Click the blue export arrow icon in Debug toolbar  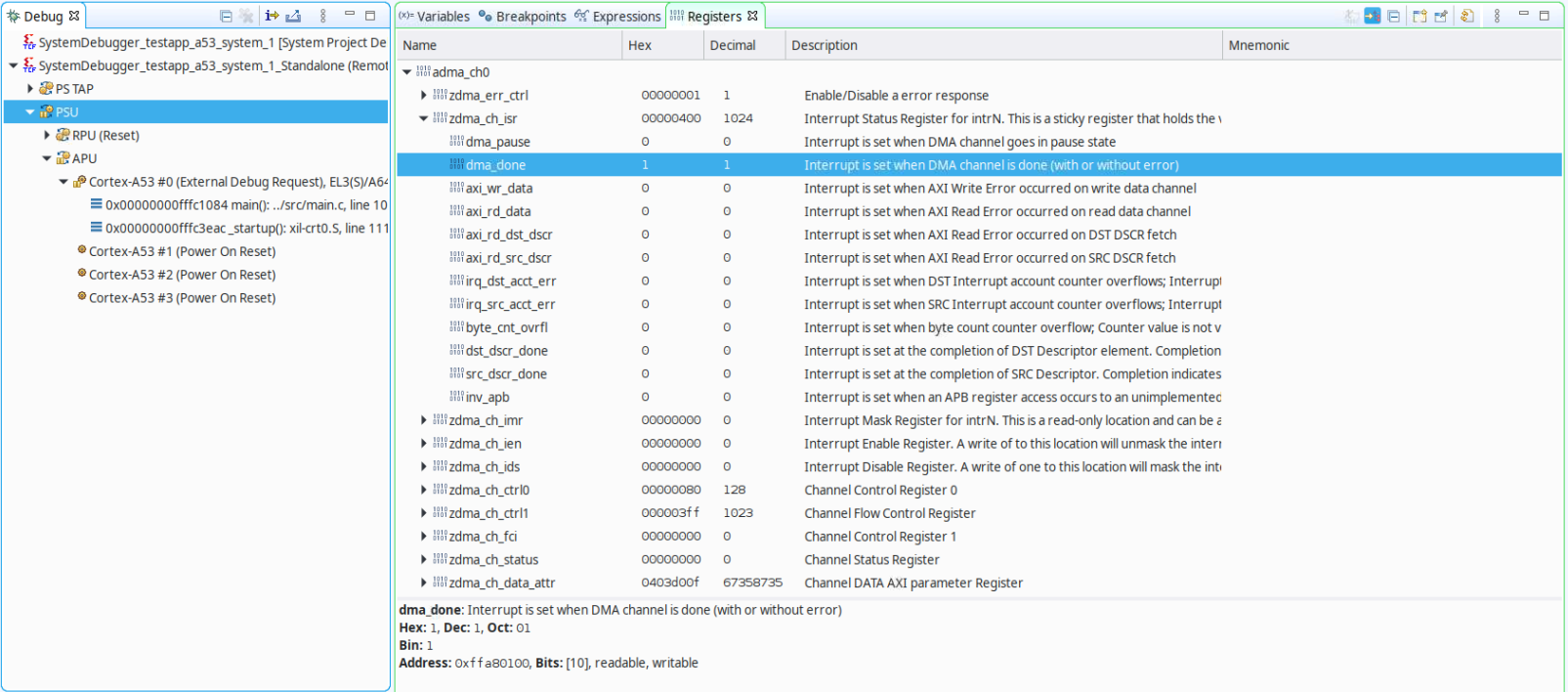293,16
